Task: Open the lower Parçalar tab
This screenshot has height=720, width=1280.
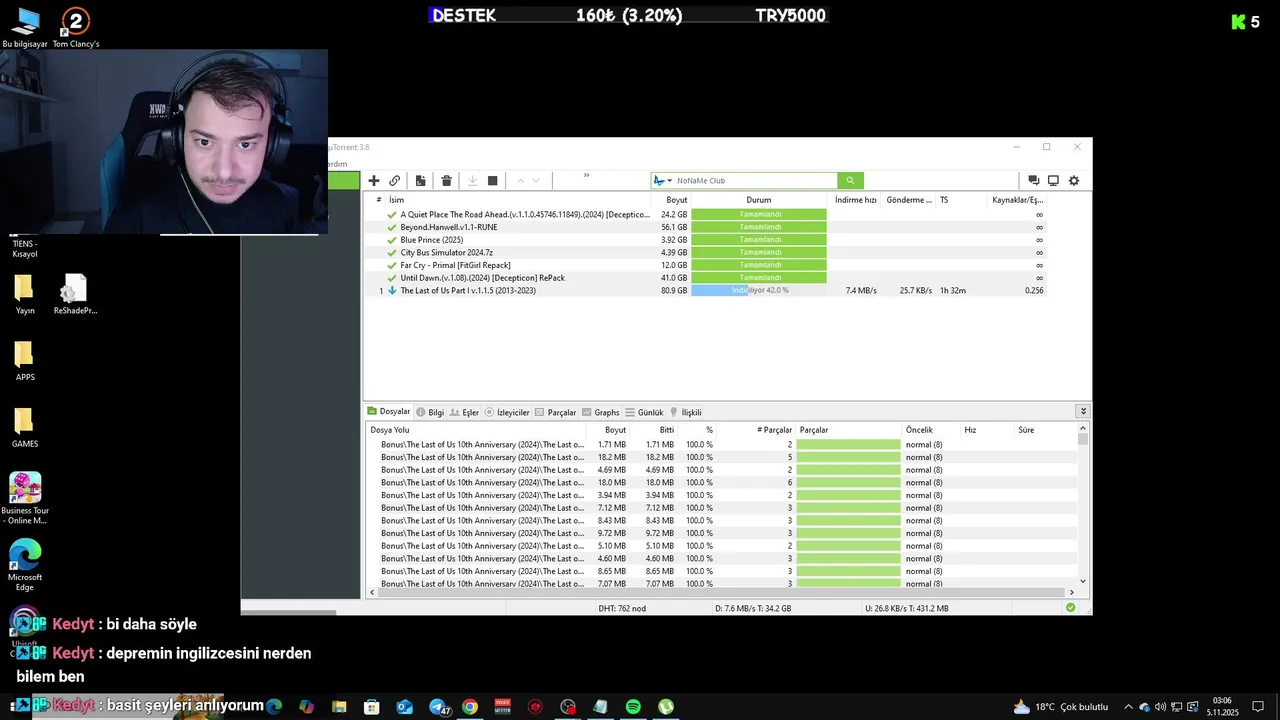Action: point(555,412)
